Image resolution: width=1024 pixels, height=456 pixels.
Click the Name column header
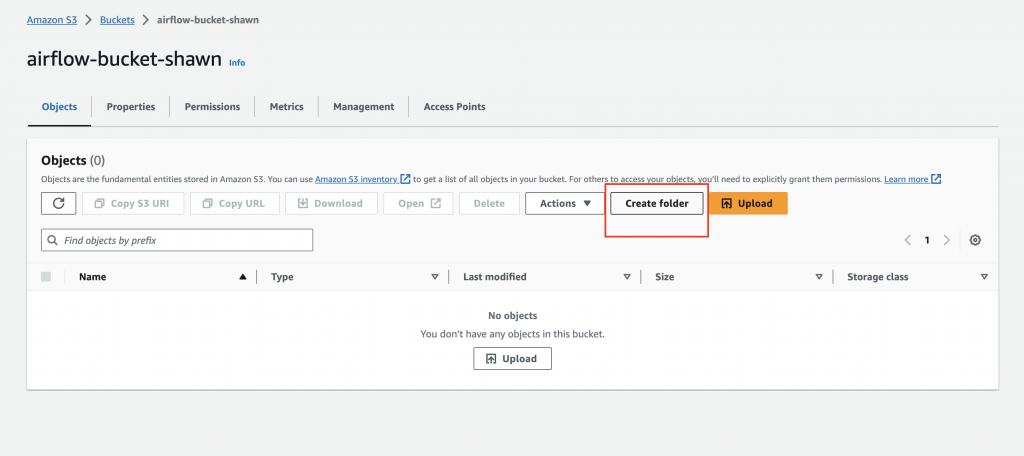(x=93, y=277)
